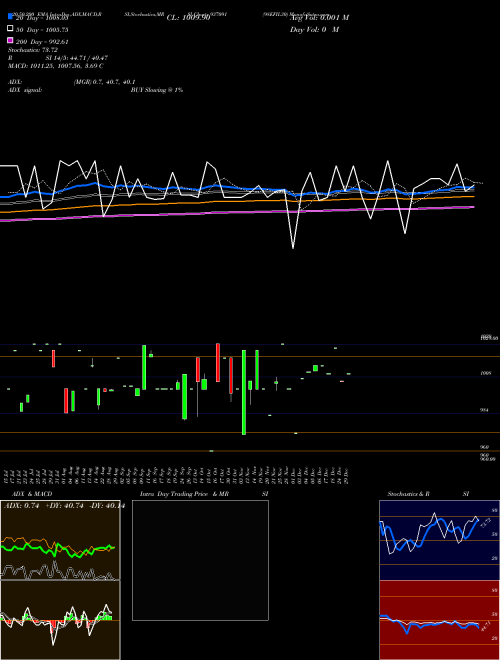Click the ADX (MGR) 0.7, 40.7, 40.1 values
The height and width of the screenshot is (660, 500).
(x=104, y=82)
